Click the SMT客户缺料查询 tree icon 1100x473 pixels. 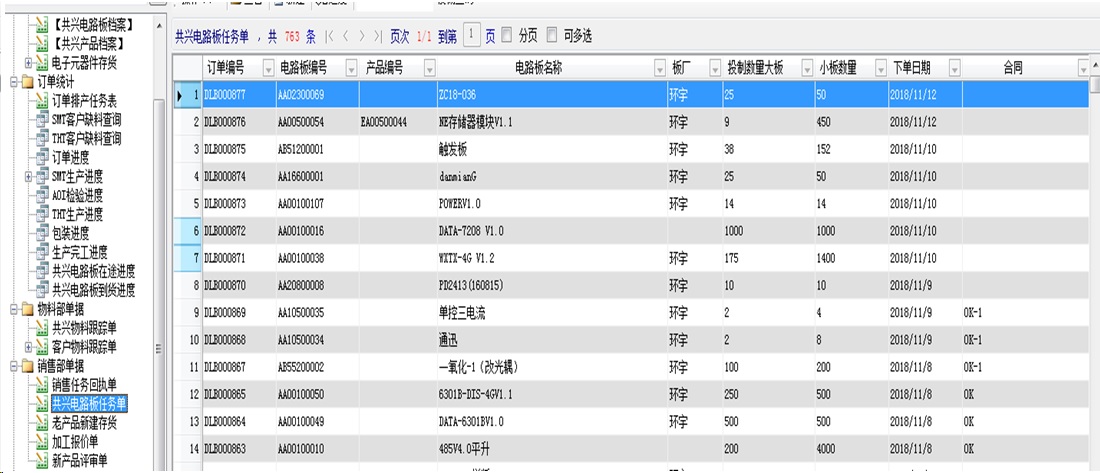pos(42,119)
